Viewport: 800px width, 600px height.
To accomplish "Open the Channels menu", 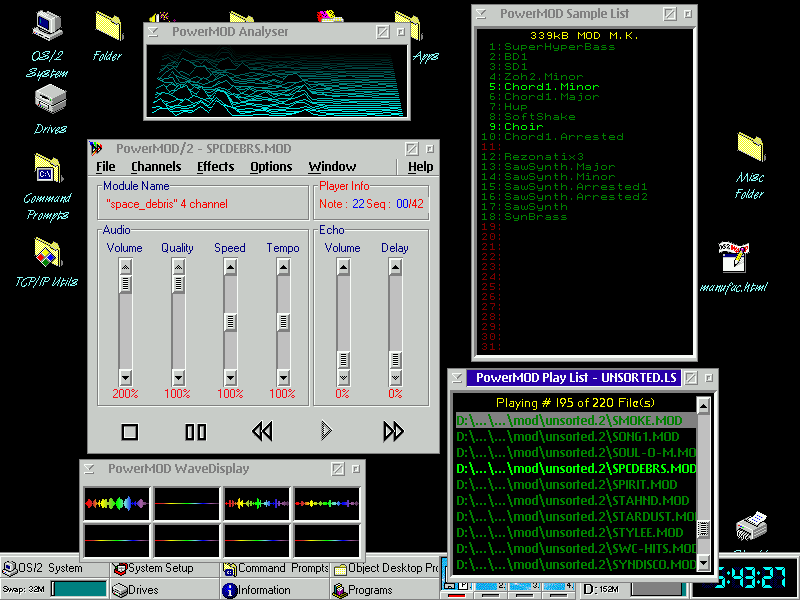I will coord(156,167).
